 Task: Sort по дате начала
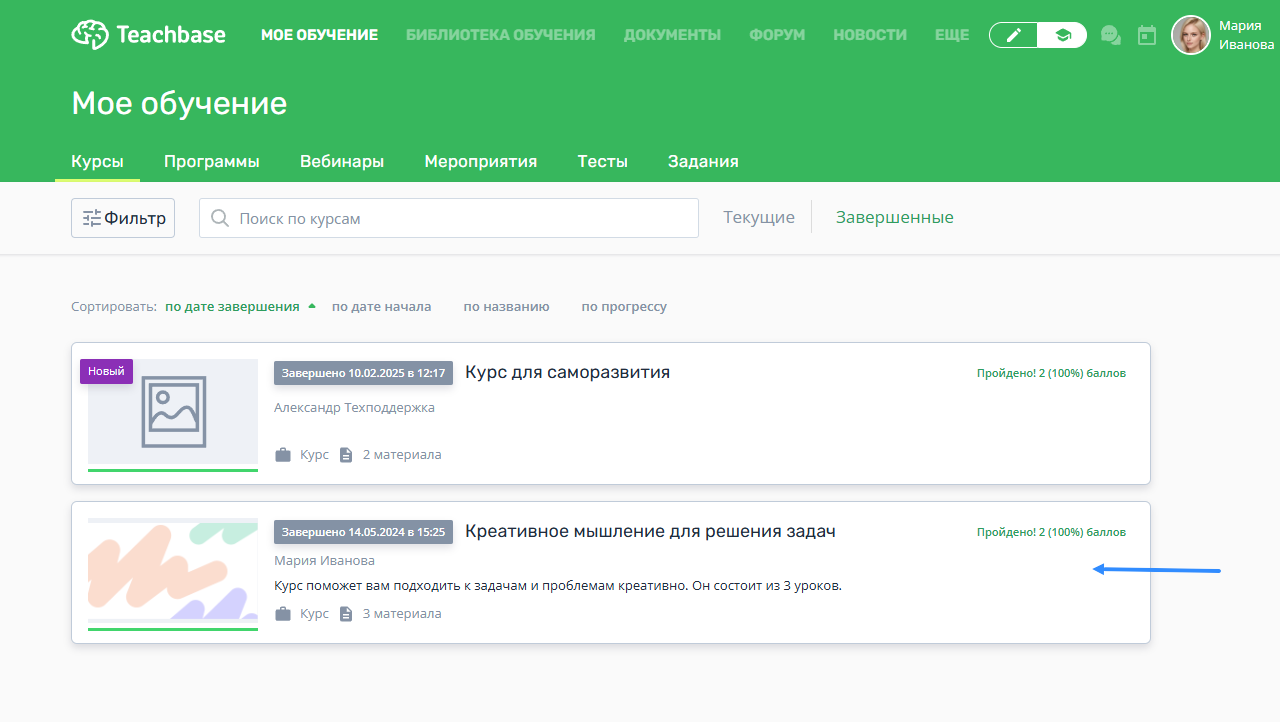click(x=381, y=307)
